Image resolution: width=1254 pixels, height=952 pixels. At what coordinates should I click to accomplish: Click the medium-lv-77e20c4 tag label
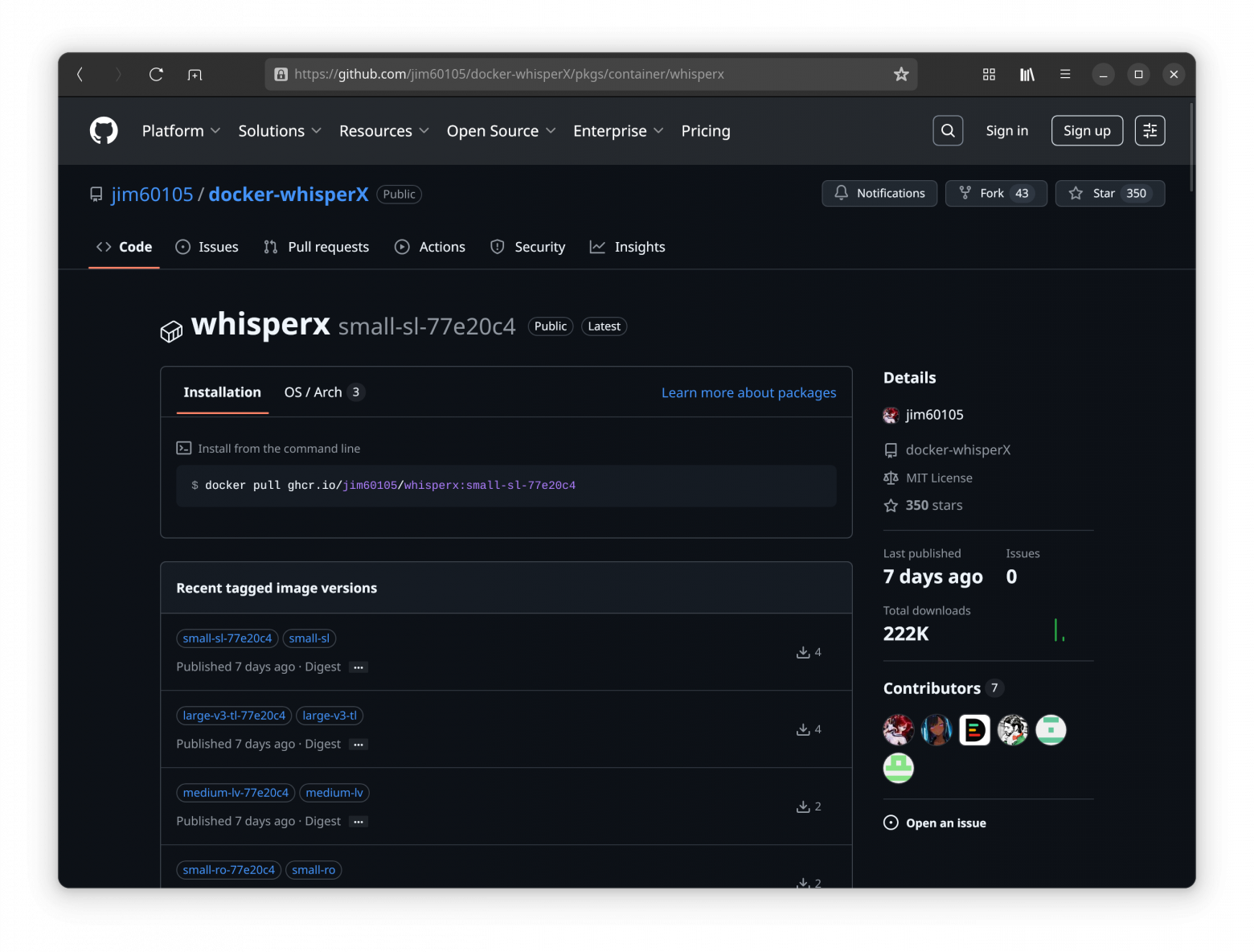click(x=236, y=793)
